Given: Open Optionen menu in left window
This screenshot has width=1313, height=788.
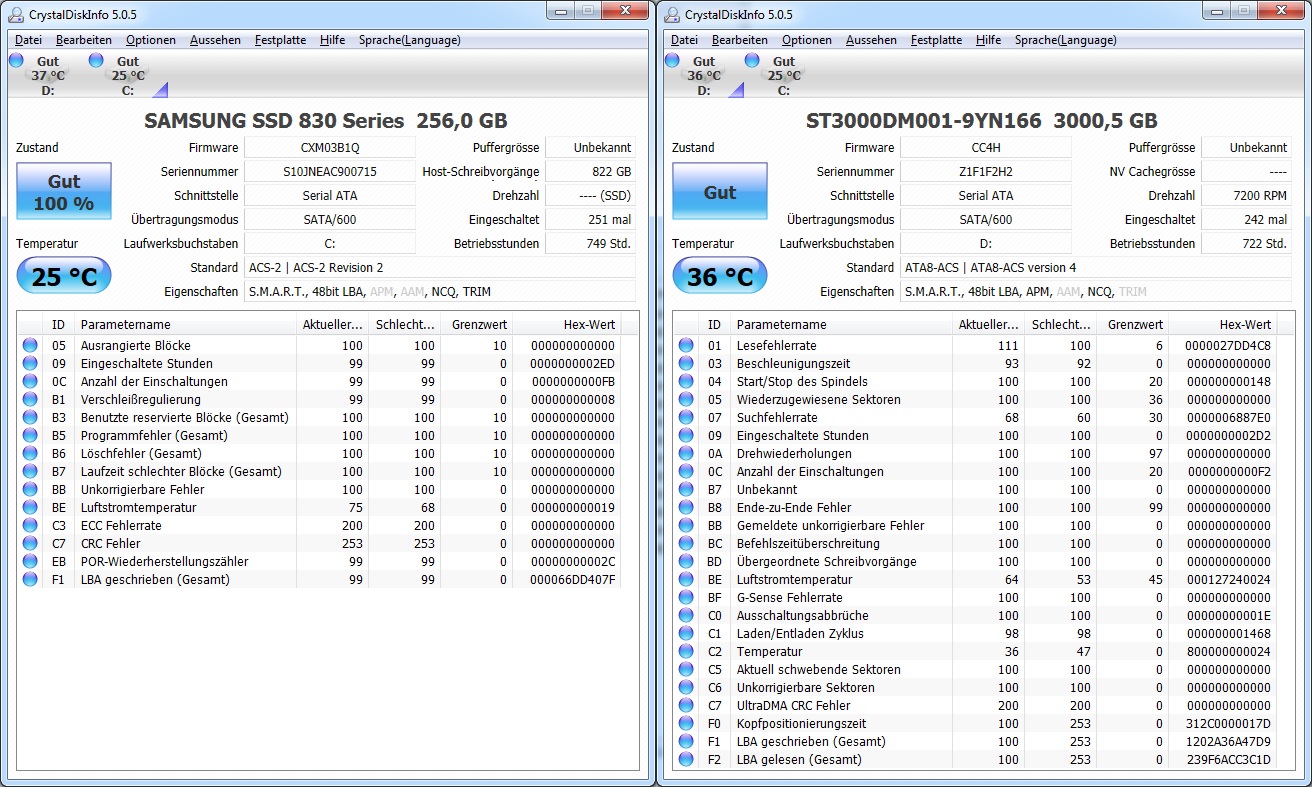Looking at the screenshot, I should click(151, 40).
